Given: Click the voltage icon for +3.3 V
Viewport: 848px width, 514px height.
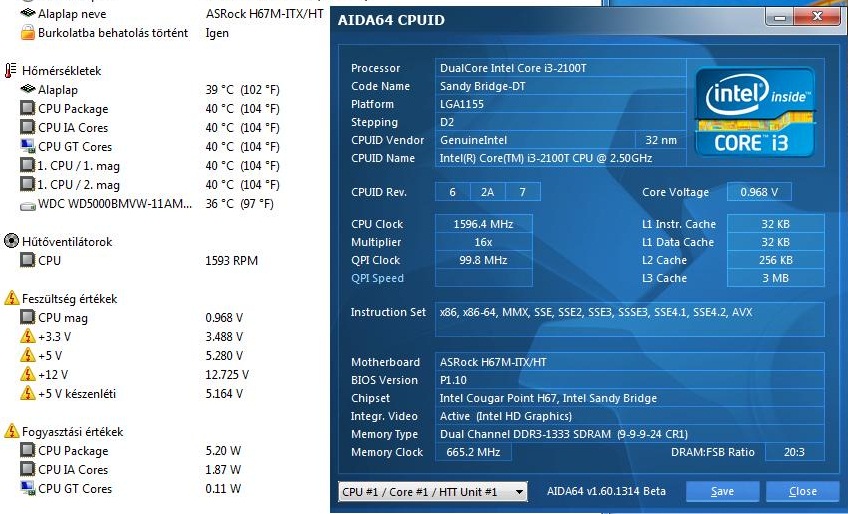Looking at the screenshot, I should tap(28, 336).
